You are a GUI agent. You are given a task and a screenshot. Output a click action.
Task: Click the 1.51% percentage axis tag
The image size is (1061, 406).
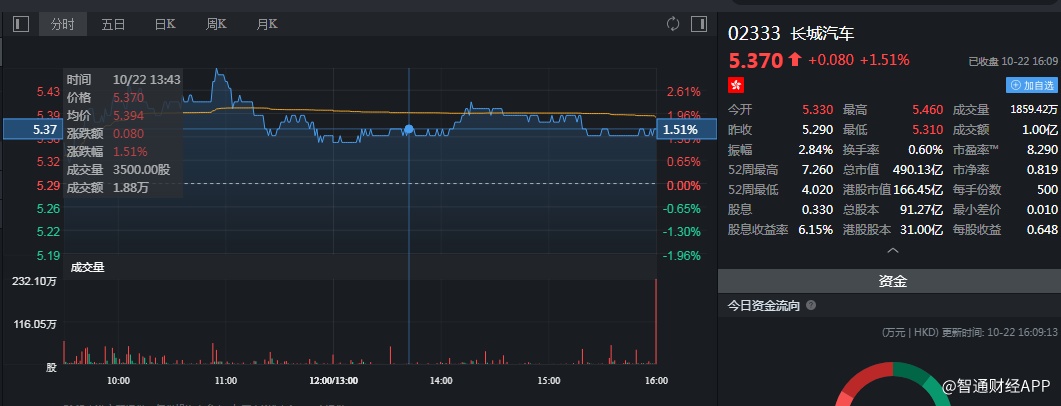click(680, 129)
